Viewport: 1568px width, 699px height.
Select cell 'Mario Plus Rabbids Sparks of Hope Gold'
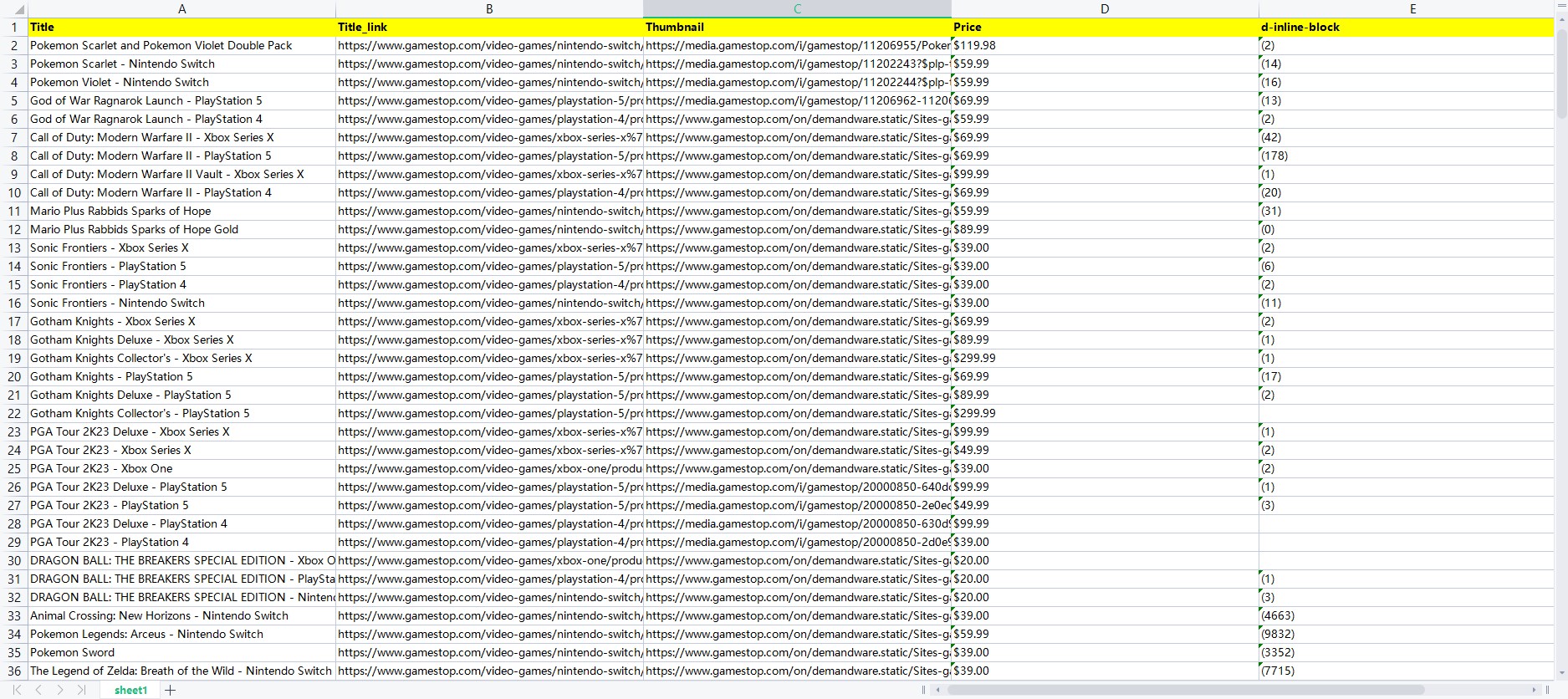click(182, 229)
